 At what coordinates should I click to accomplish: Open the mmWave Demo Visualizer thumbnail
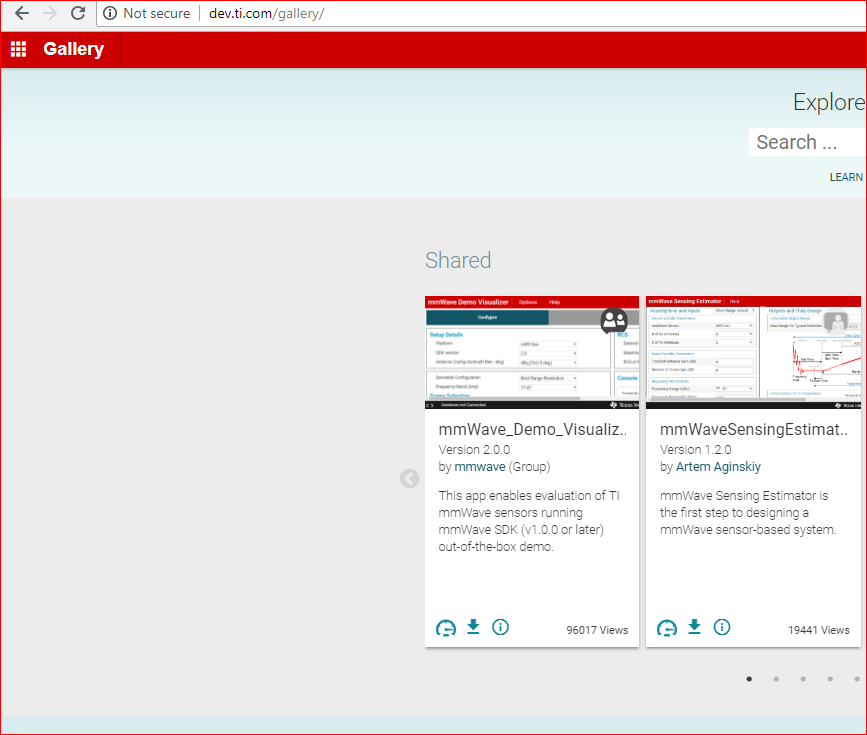click(531, 352)
